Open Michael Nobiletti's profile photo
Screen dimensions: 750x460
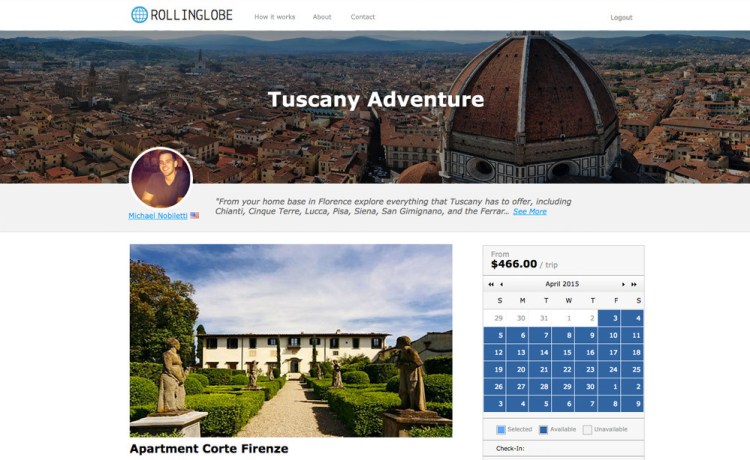pos(161,178)
